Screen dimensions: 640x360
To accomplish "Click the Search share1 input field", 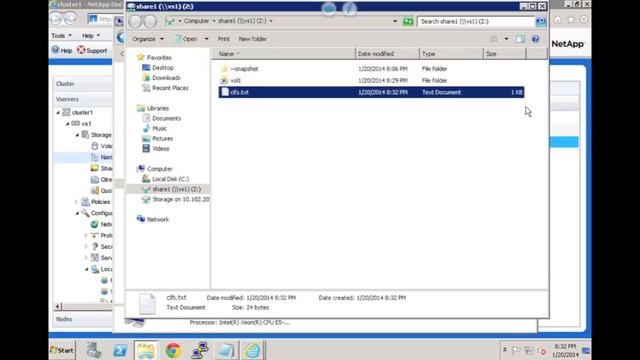I will click(476, 21).
